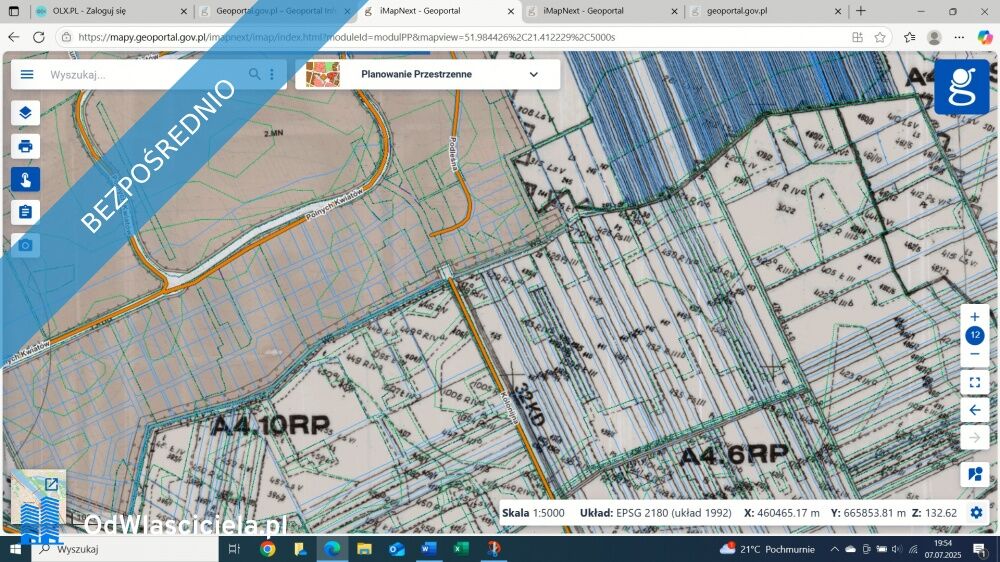Open the clipboard report tool
Image resolution: width=1000 pixels, height=562 pixels.
pos(26,212)
